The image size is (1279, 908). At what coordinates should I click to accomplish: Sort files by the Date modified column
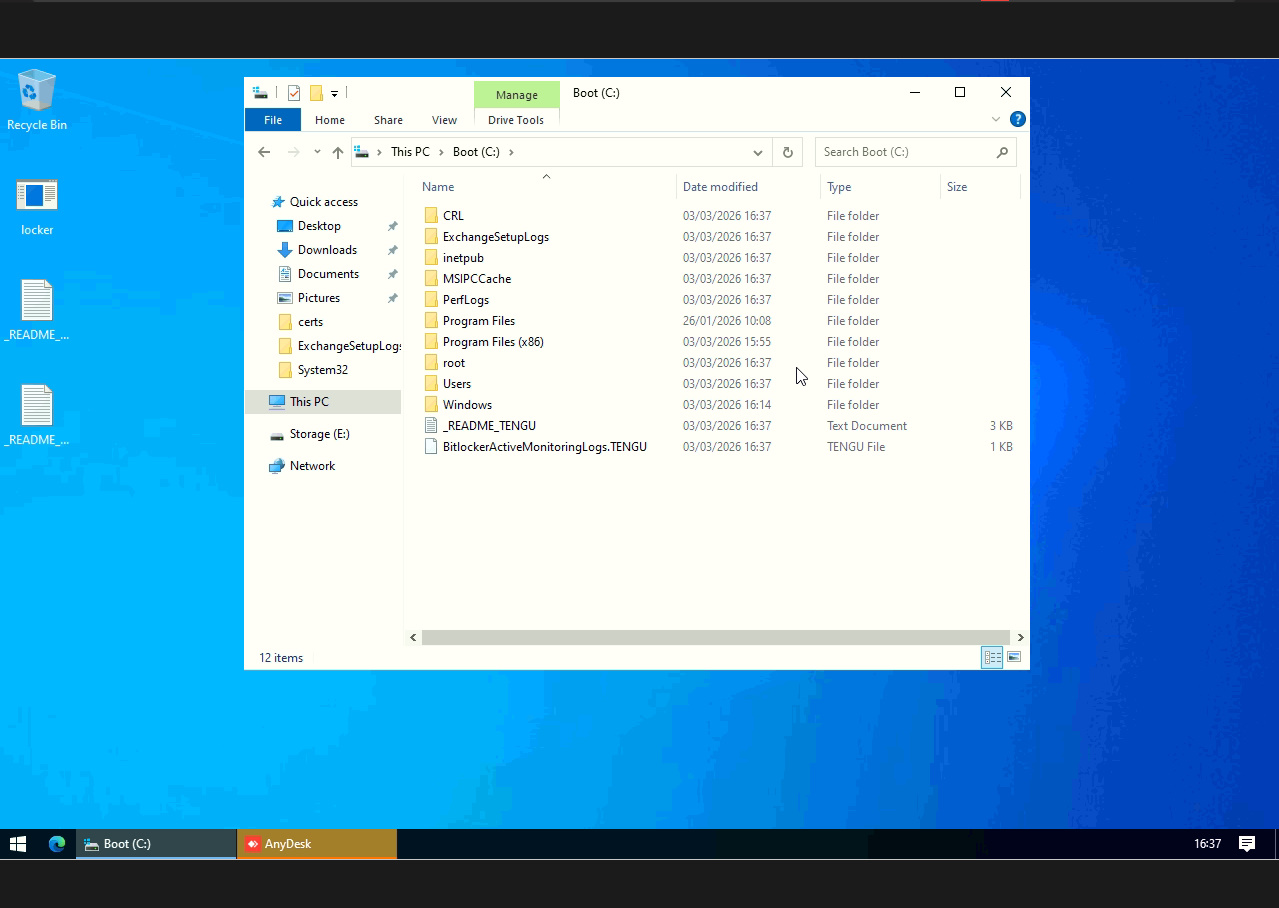[x=720, y=187]
